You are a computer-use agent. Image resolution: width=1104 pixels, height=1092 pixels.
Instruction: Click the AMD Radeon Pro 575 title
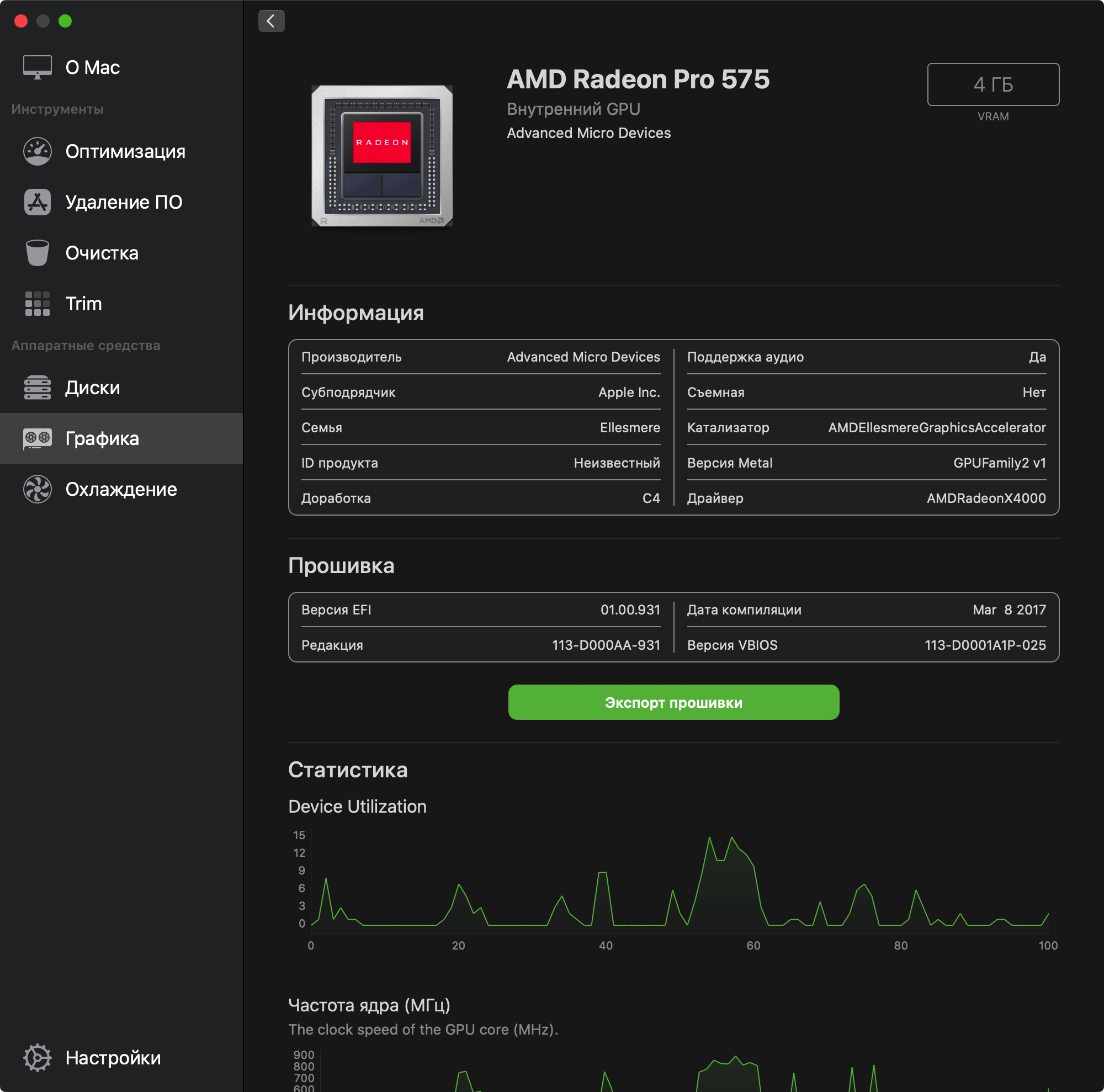pos(638,79)
